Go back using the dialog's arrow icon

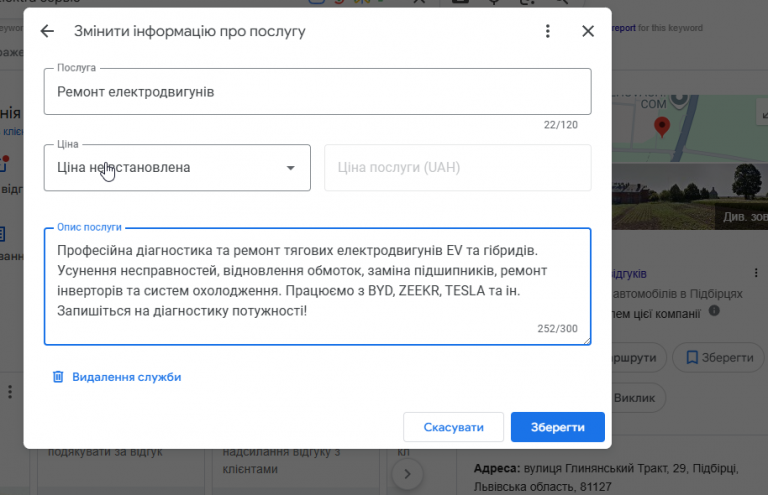tap(47, 31)
